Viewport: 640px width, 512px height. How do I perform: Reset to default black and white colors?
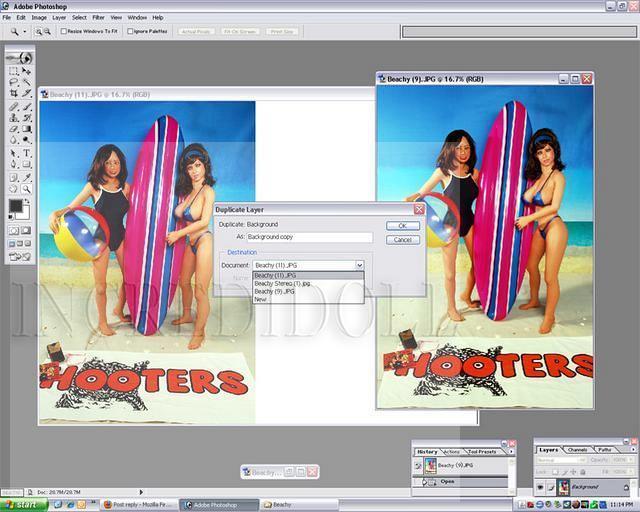click(x=11, y=217)
